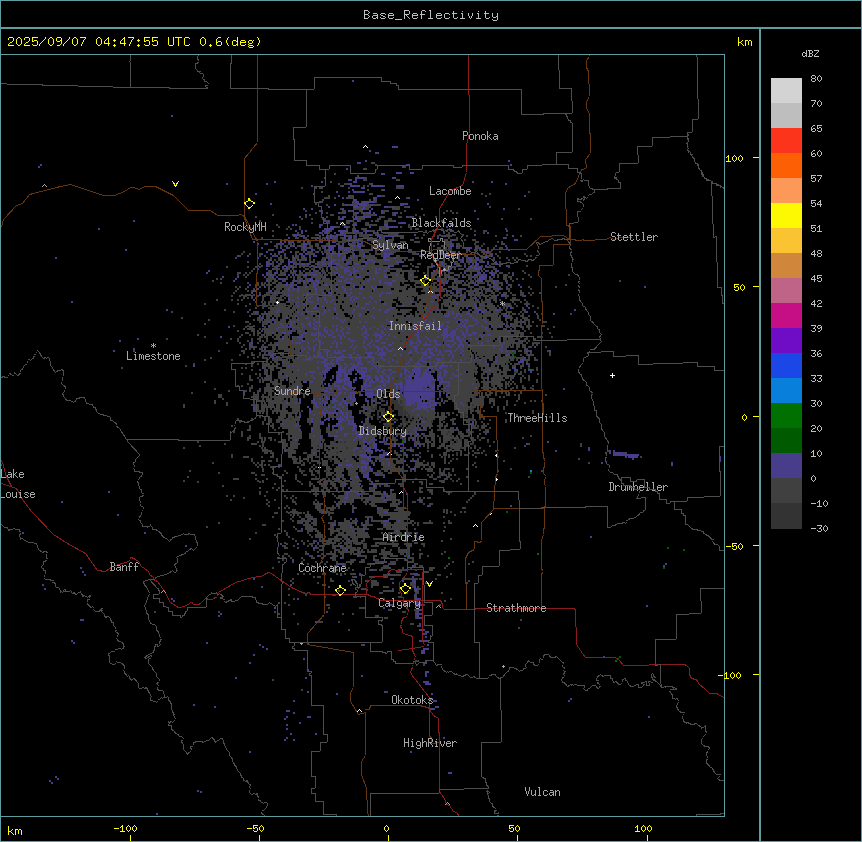862x842 pixels.
Task: Click the Lacombe city label
Action: (450, 191)
